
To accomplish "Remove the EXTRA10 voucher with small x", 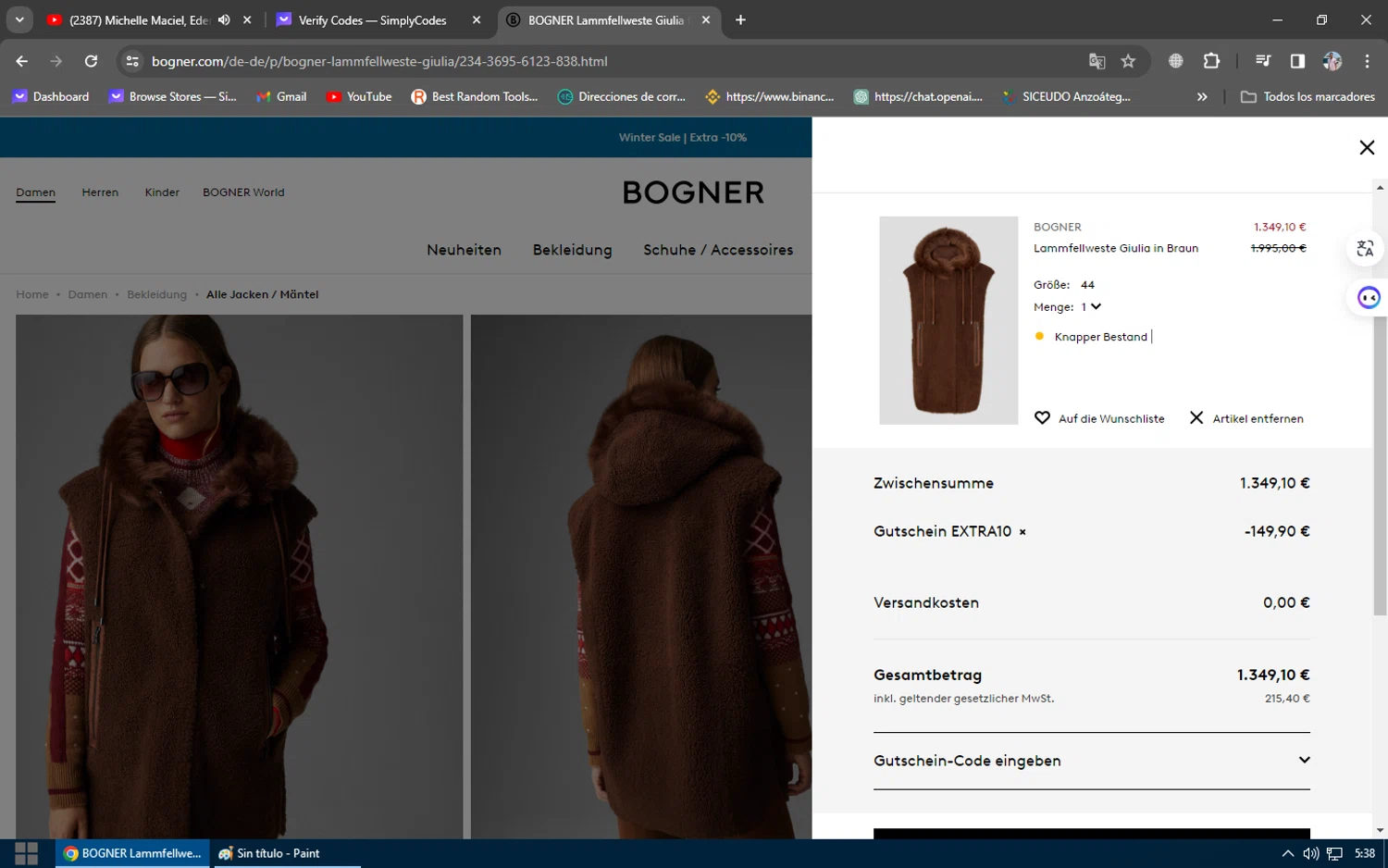I will coord(1022,532).
